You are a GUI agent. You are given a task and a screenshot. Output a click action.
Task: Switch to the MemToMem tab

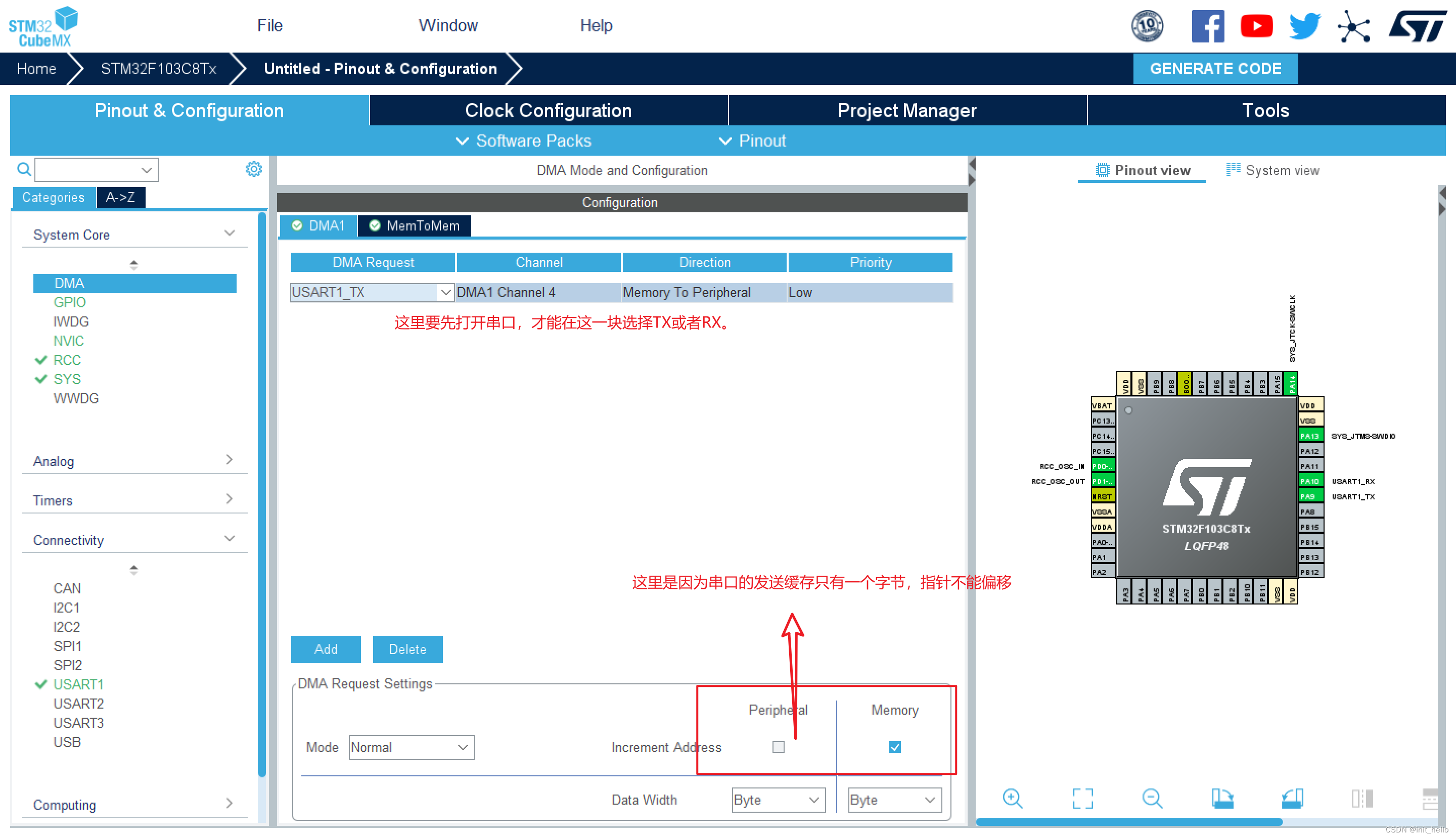click(x=414, y=225)
